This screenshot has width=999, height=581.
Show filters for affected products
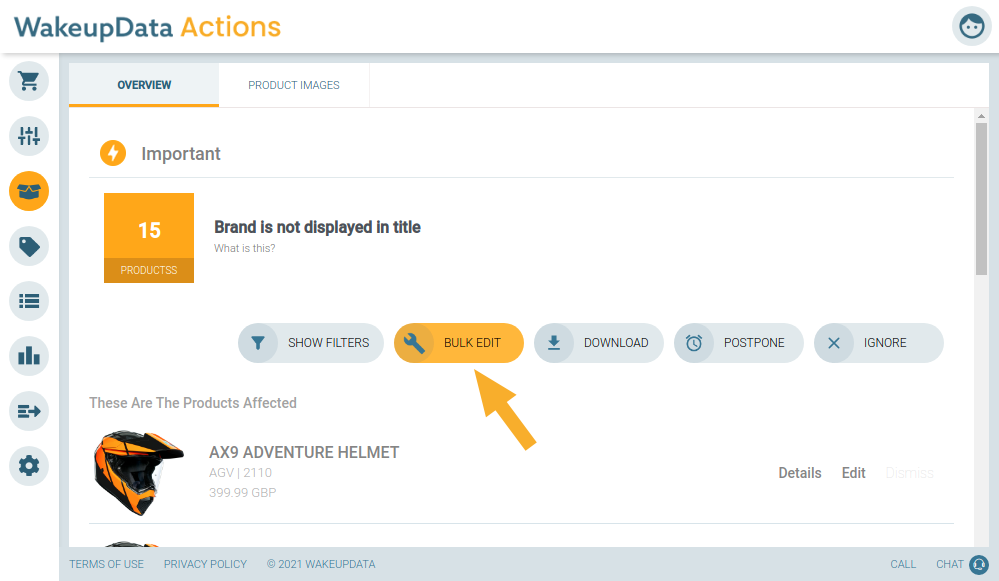(311, 343)
